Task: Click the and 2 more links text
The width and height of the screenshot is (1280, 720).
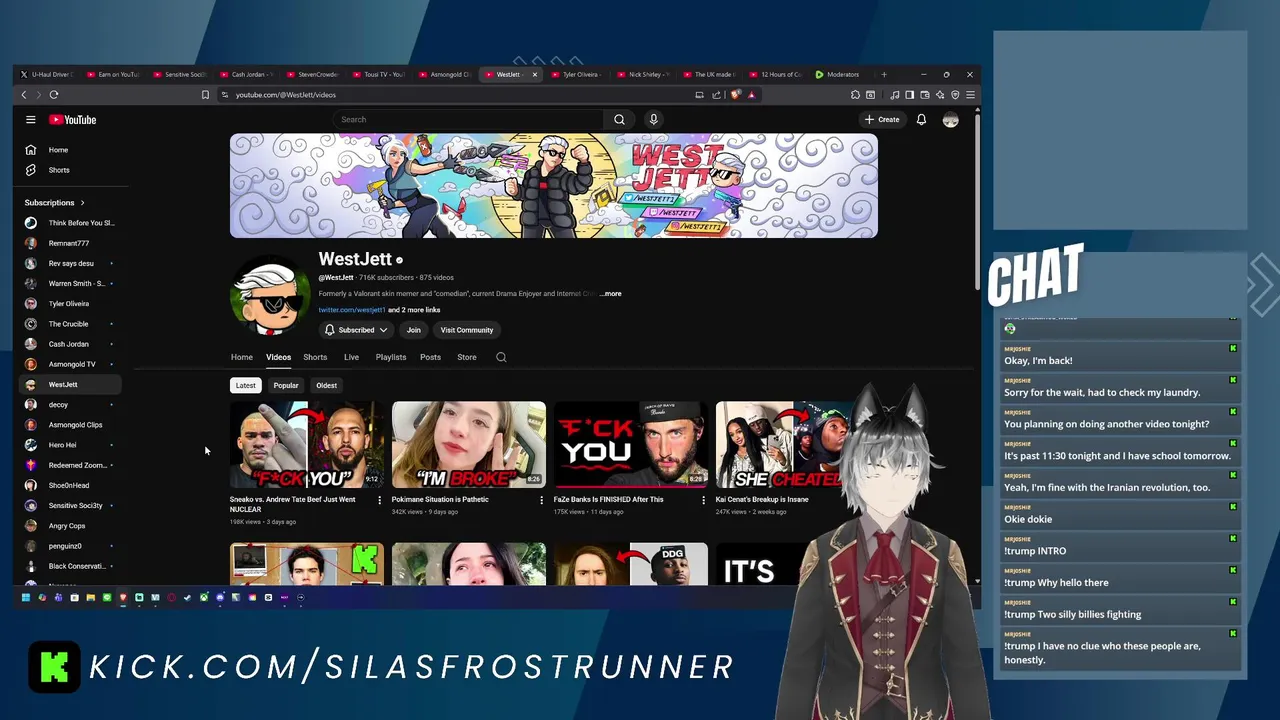Action: click(x=414, y=310)
